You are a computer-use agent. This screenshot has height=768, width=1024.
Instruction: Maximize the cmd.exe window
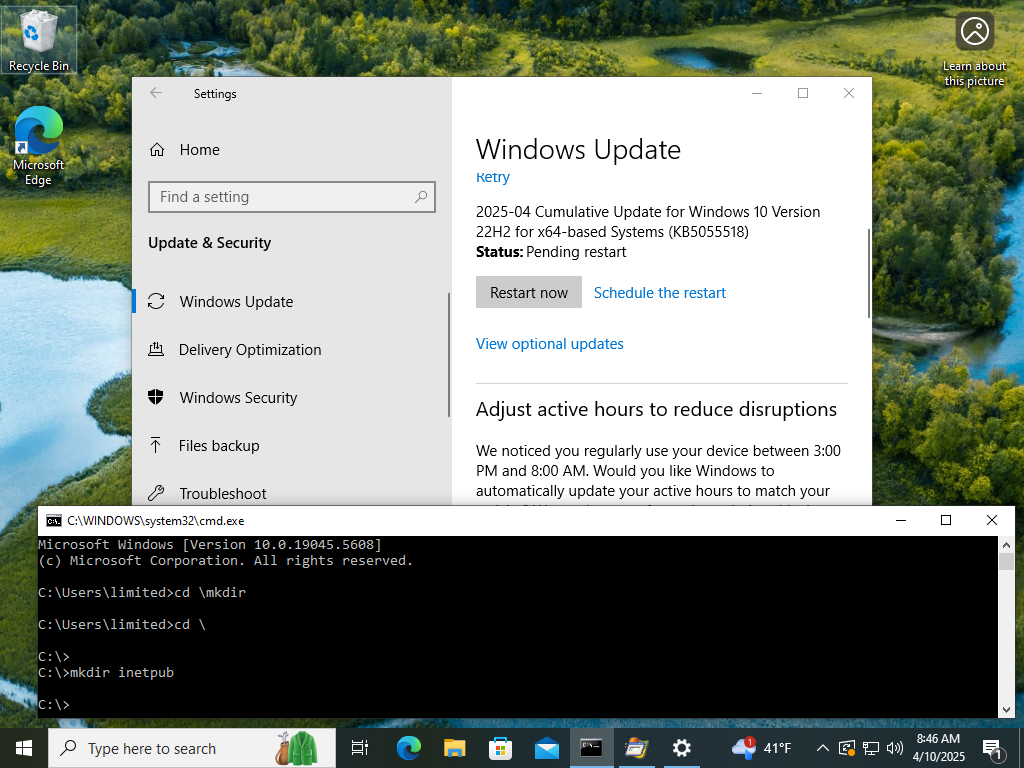pos(946,520)
